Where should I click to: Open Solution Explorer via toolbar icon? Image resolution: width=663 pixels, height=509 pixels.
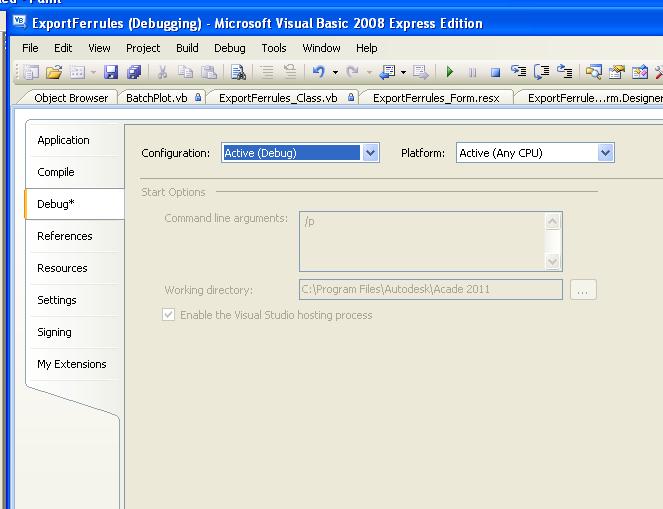click(594, 72)
